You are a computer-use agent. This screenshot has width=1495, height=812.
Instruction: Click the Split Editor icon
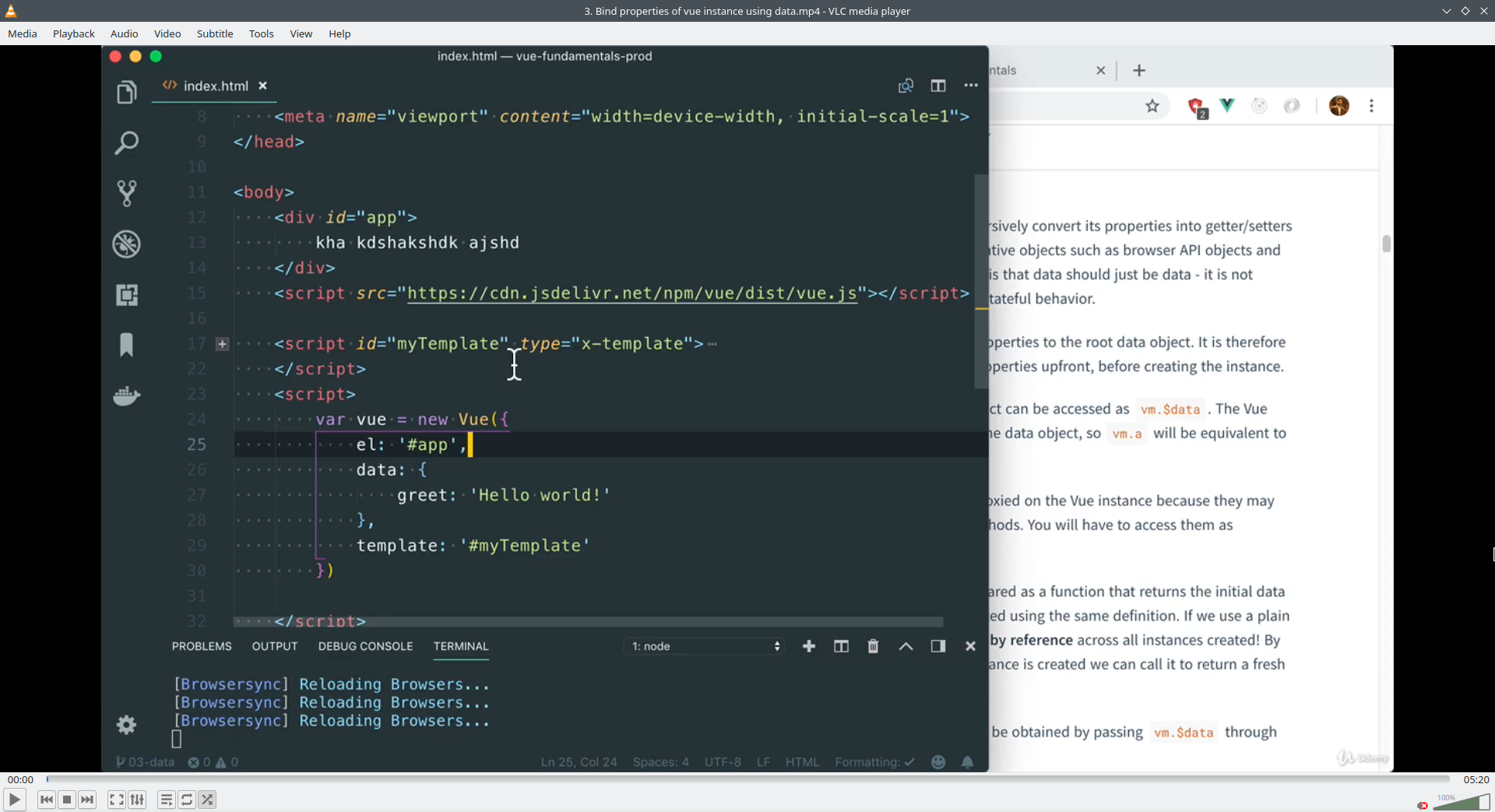tap(938, 86)
